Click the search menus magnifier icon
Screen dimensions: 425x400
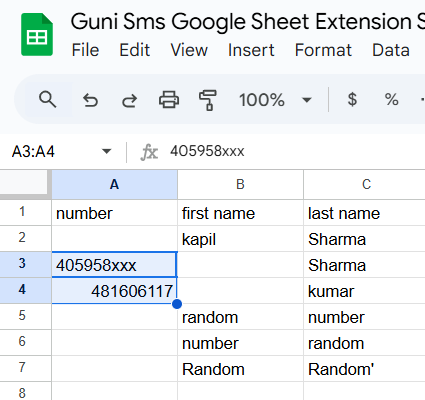pos(48,100)
